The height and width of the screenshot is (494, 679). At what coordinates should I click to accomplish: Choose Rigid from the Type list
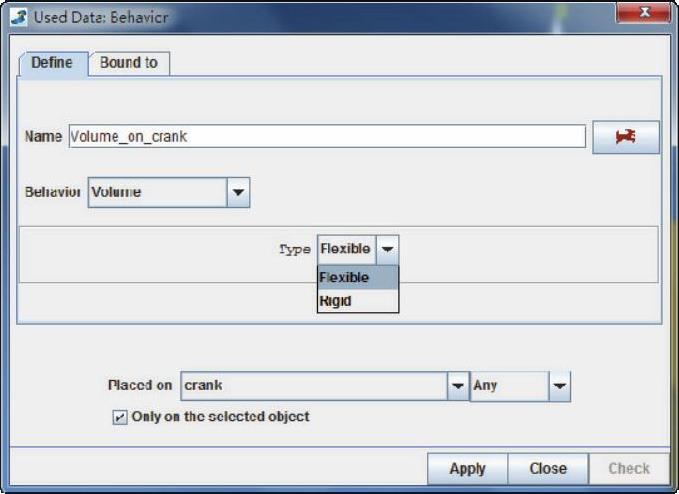357,300
